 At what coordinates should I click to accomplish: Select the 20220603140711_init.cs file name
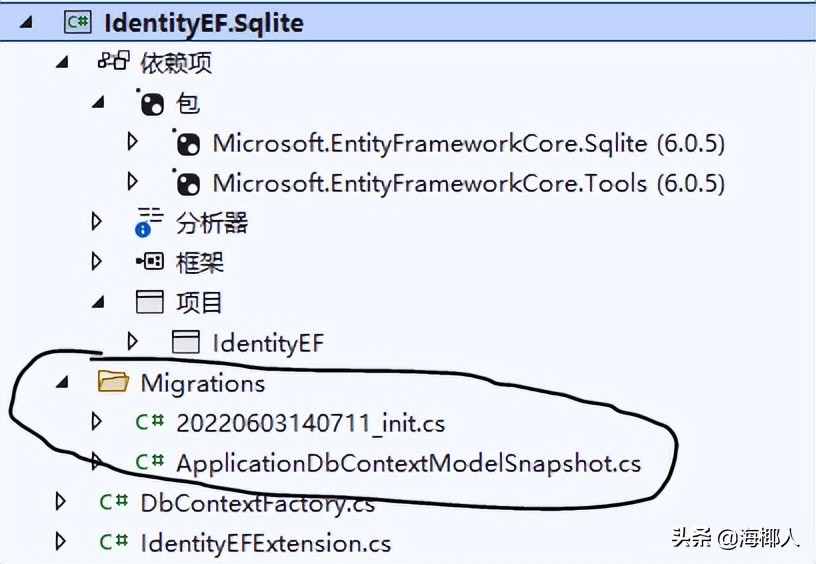[311, 423]
